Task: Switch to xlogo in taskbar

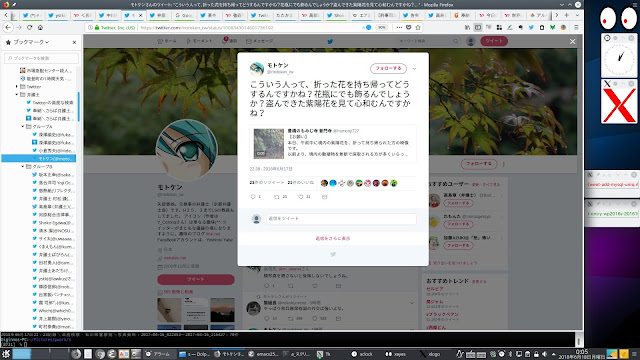Action: click(431, 354)
